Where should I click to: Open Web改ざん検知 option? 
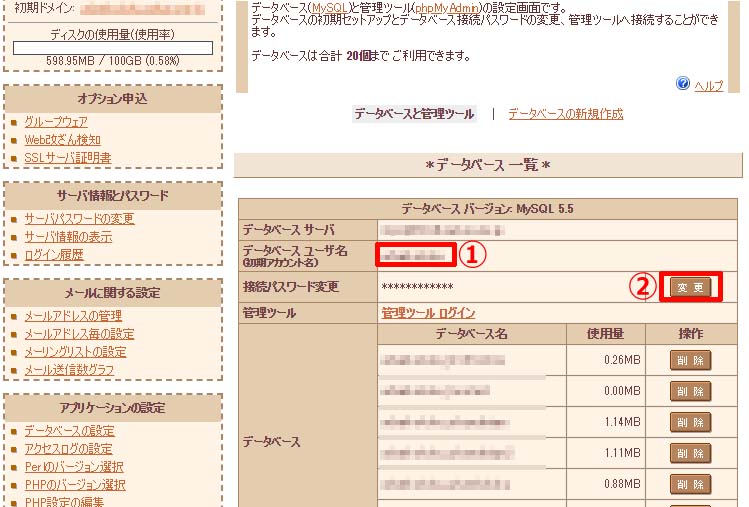click(62, 140)
